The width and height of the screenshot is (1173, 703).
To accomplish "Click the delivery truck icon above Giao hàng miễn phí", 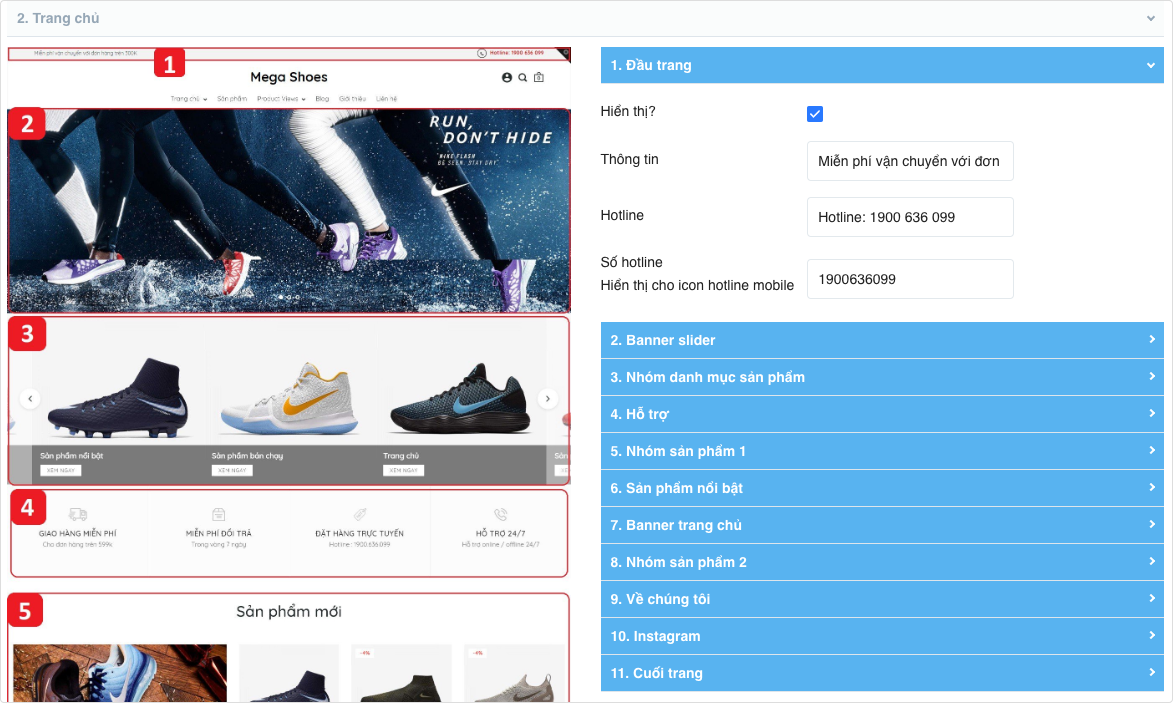I will tap(78, 514).
